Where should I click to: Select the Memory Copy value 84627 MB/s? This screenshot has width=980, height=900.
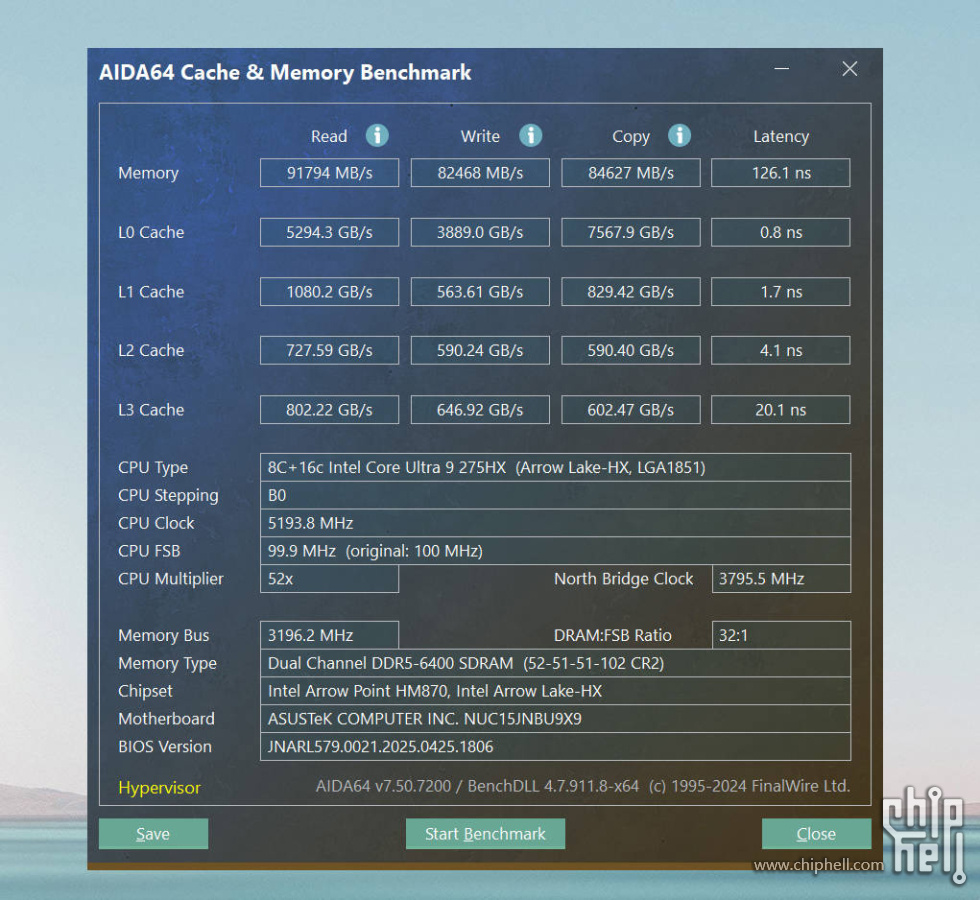point(631,172)
